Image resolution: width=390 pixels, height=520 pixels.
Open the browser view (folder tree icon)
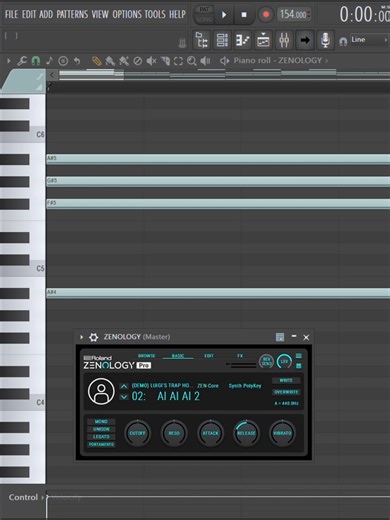[x=202, y=40]
